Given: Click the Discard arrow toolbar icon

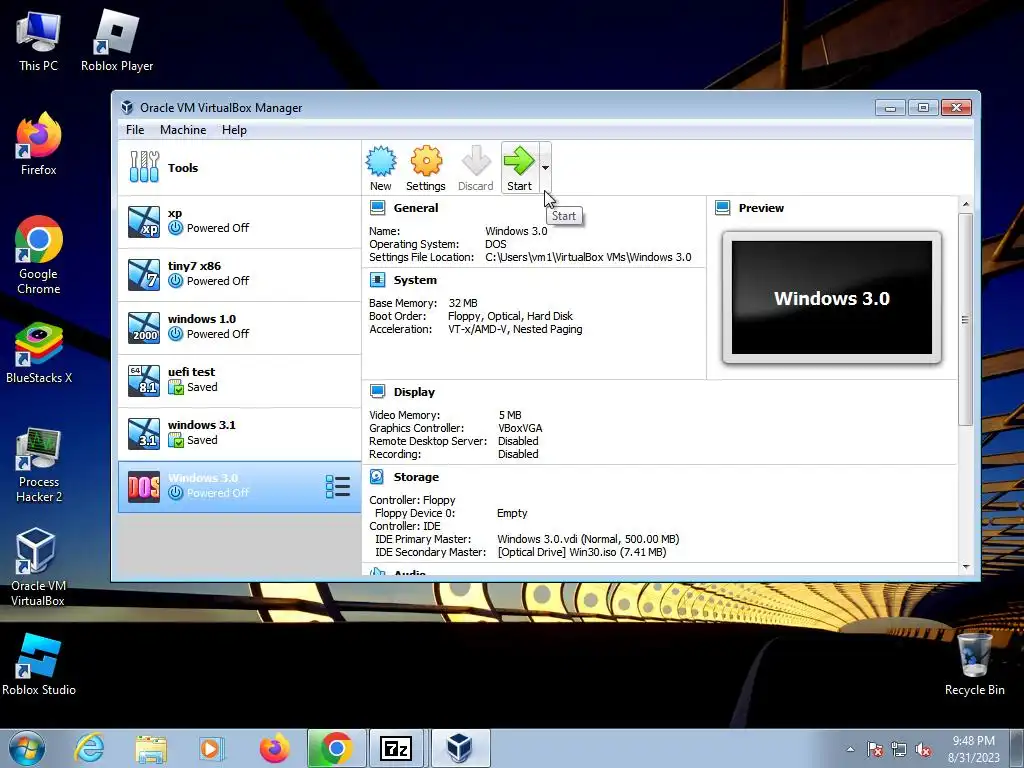Looking at the screenshot, I should (x=475, y=168).
